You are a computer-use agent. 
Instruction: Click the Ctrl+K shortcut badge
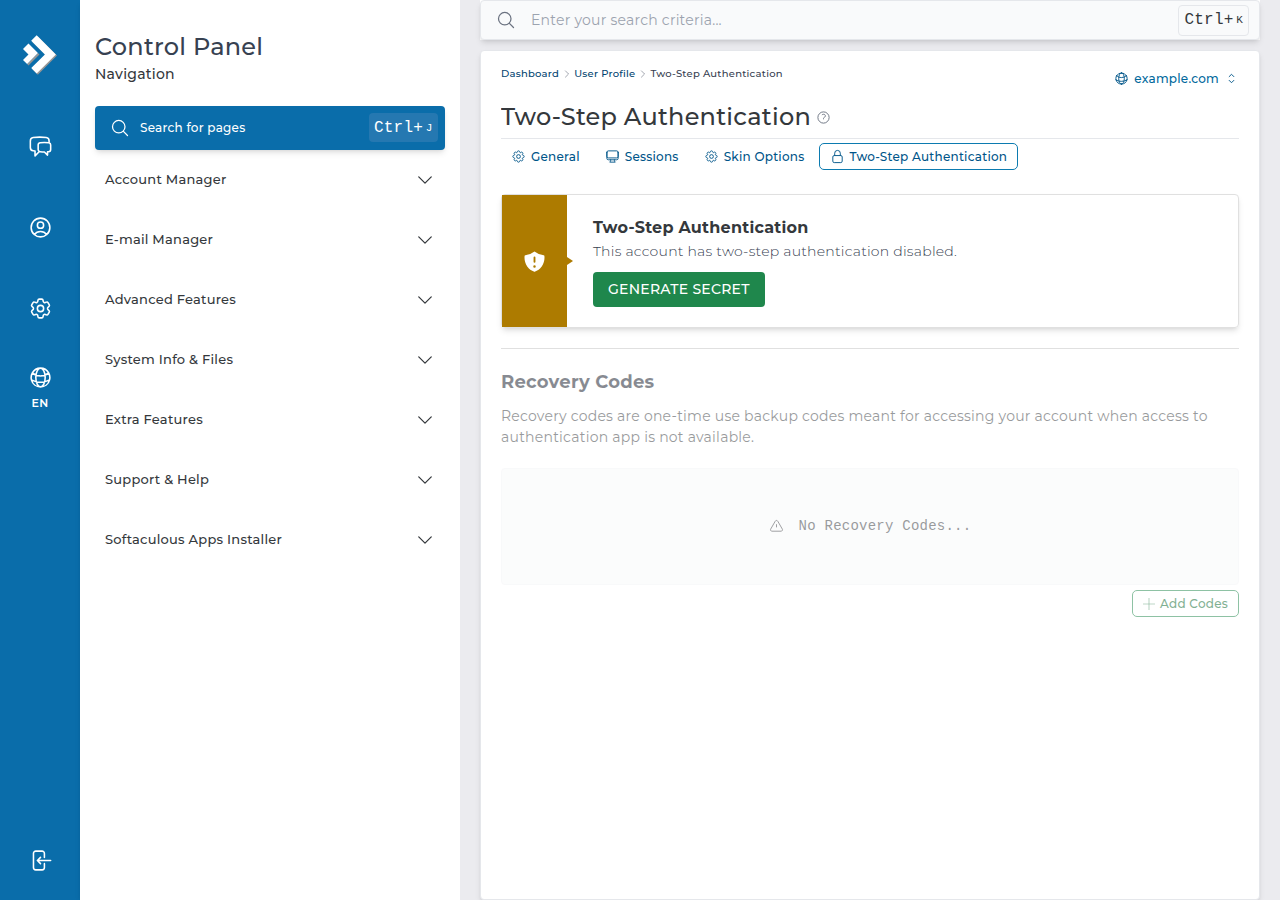pos(1213,20)
